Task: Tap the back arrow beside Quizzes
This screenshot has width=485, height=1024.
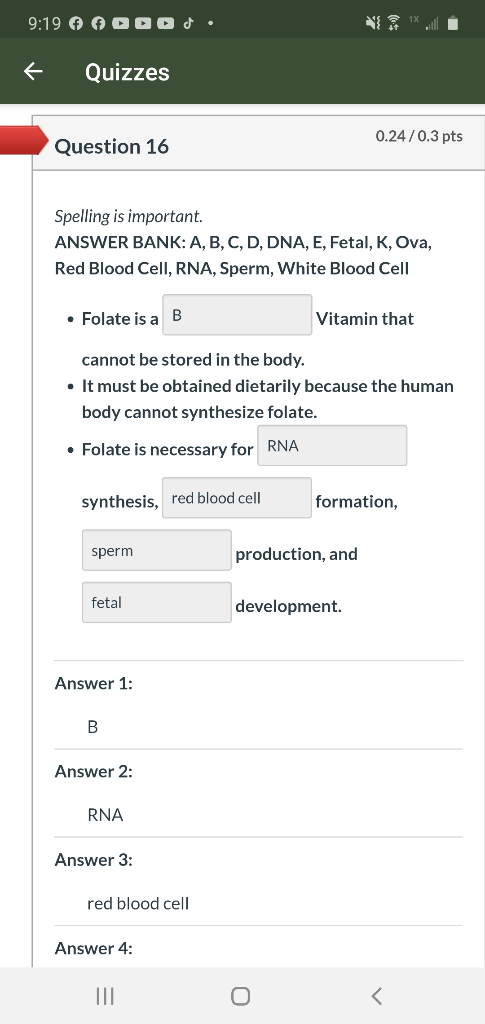Action: (33, 72)
